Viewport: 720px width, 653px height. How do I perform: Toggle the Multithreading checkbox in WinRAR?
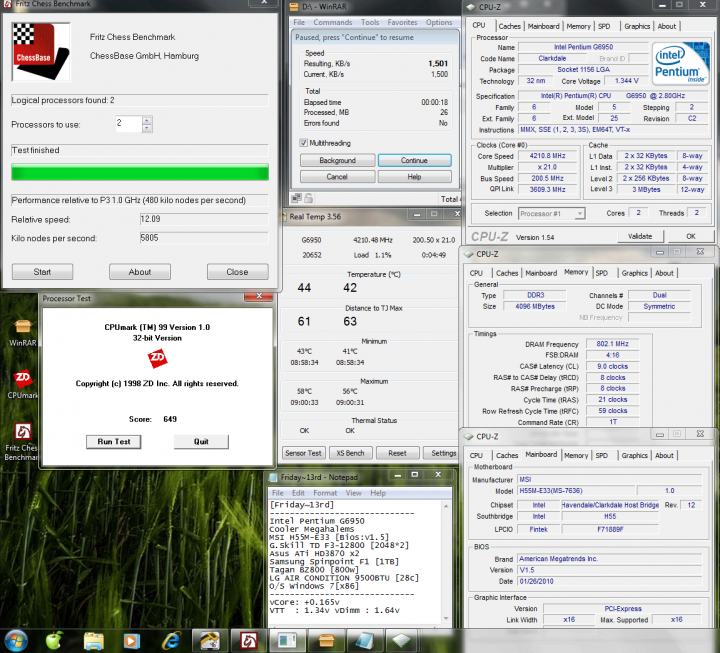point(304,143)
